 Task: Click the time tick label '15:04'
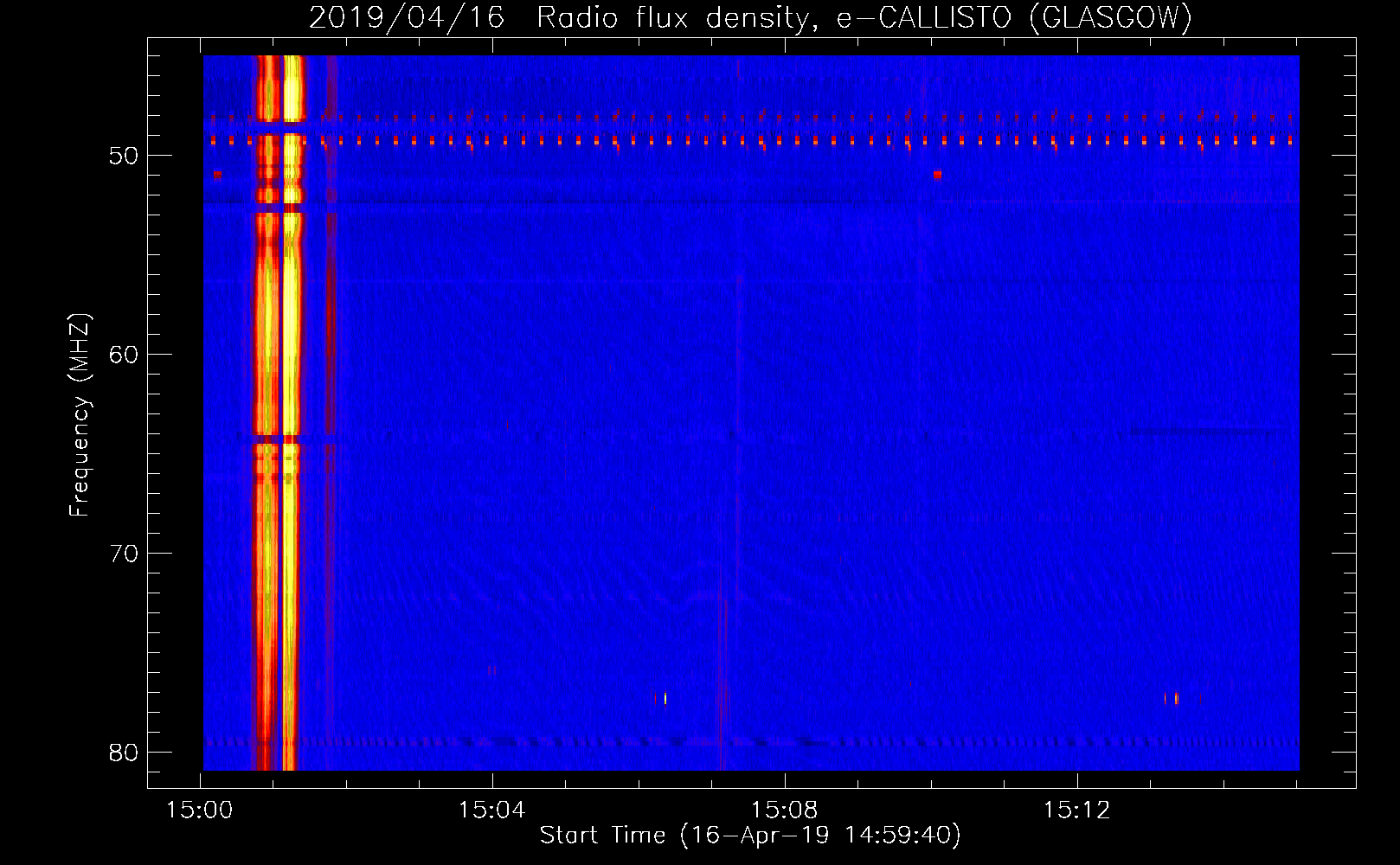point(492,811)
